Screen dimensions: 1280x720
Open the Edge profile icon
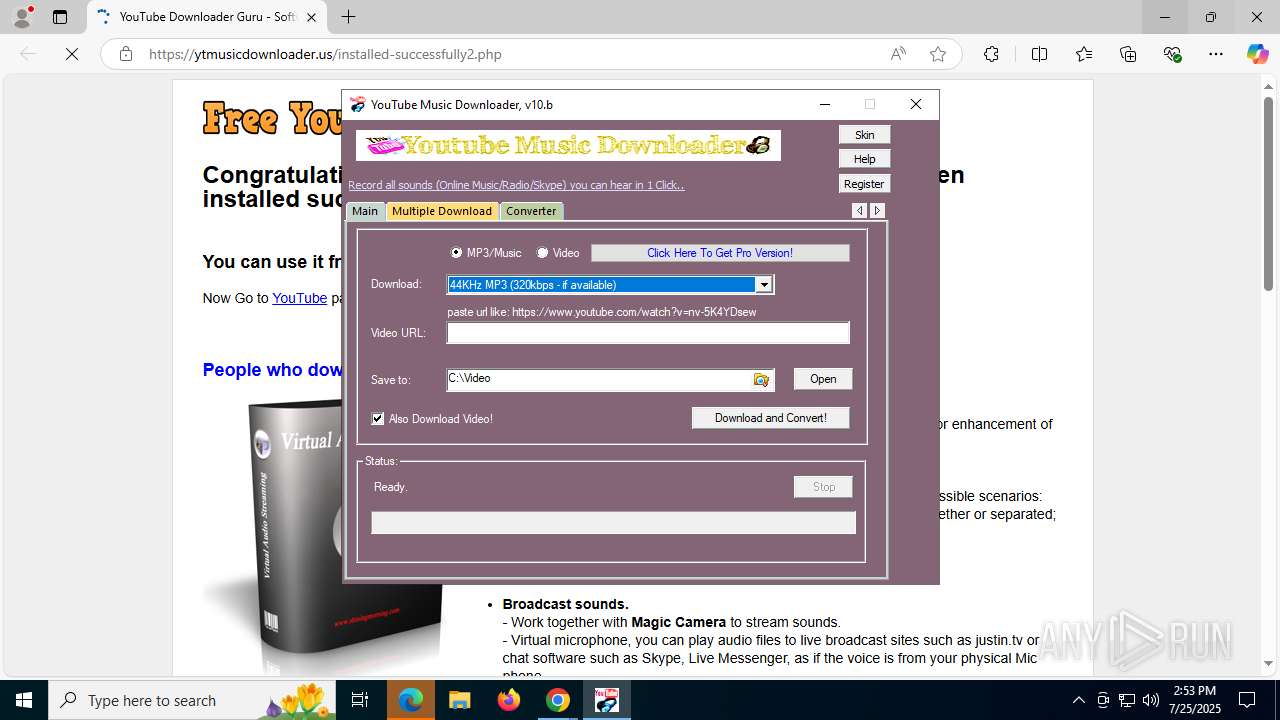[x=22, y=17]
